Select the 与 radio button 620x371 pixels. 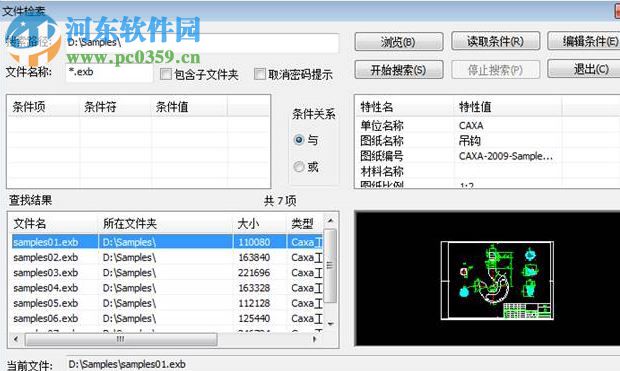pos(299,140)
